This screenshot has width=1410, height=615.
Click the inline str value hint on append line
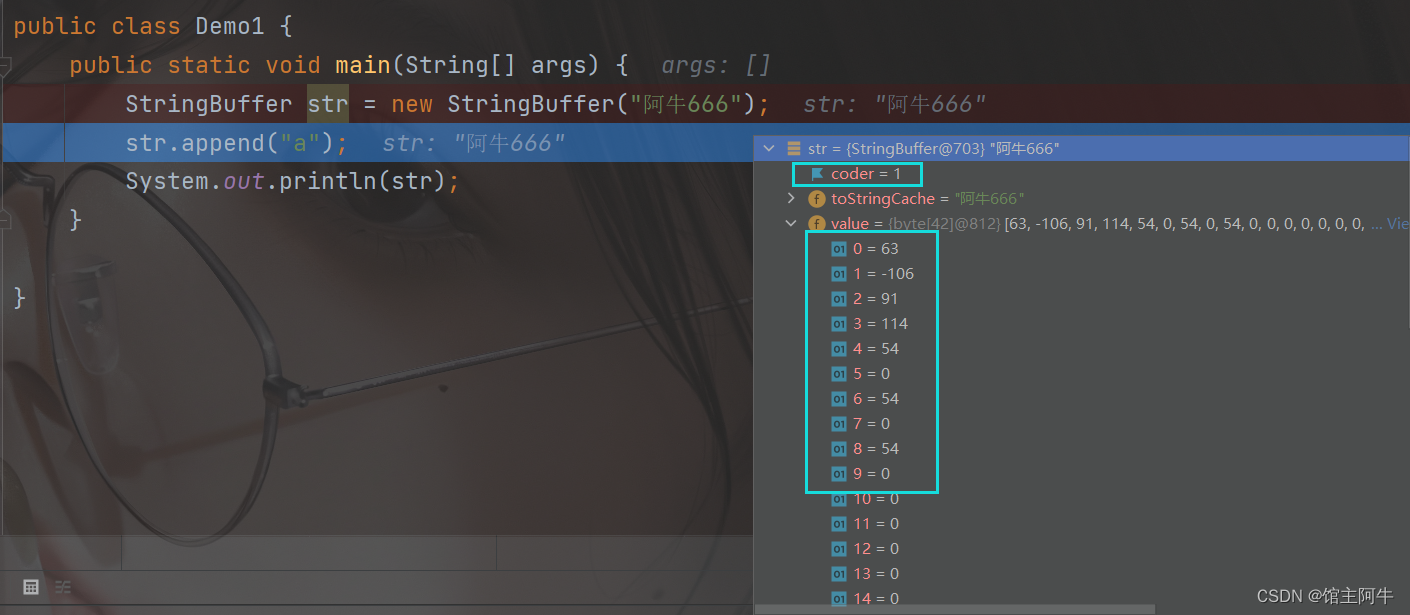474,143
